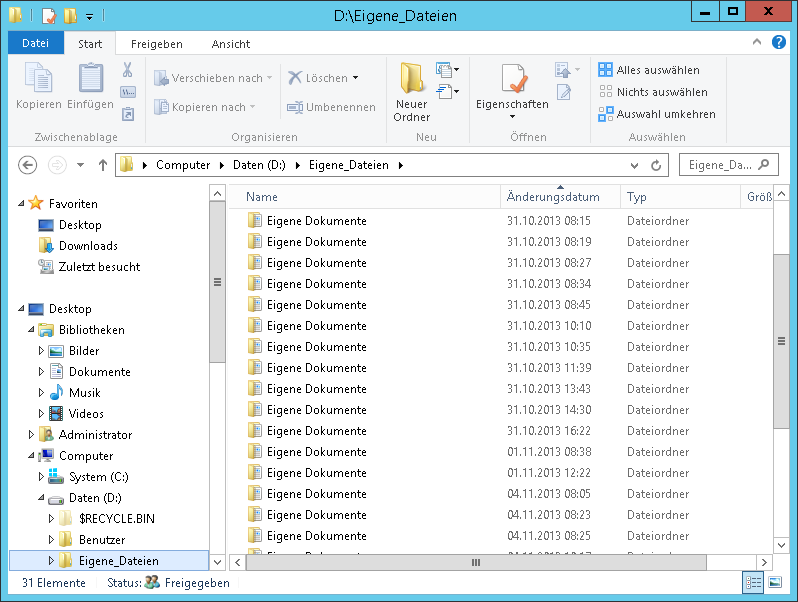Viewport: 798px width, 602px height.
Task: Switch to details view icon
Action: [x=753, y=582]
